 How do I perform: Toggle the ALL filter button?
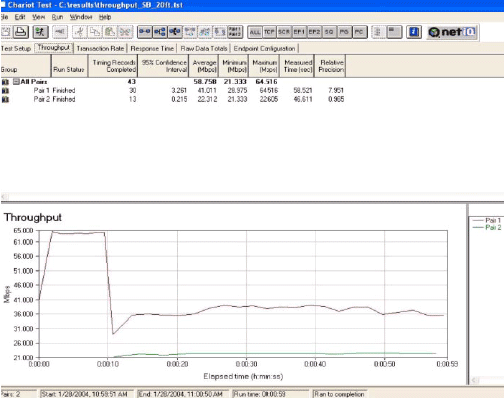255,32
